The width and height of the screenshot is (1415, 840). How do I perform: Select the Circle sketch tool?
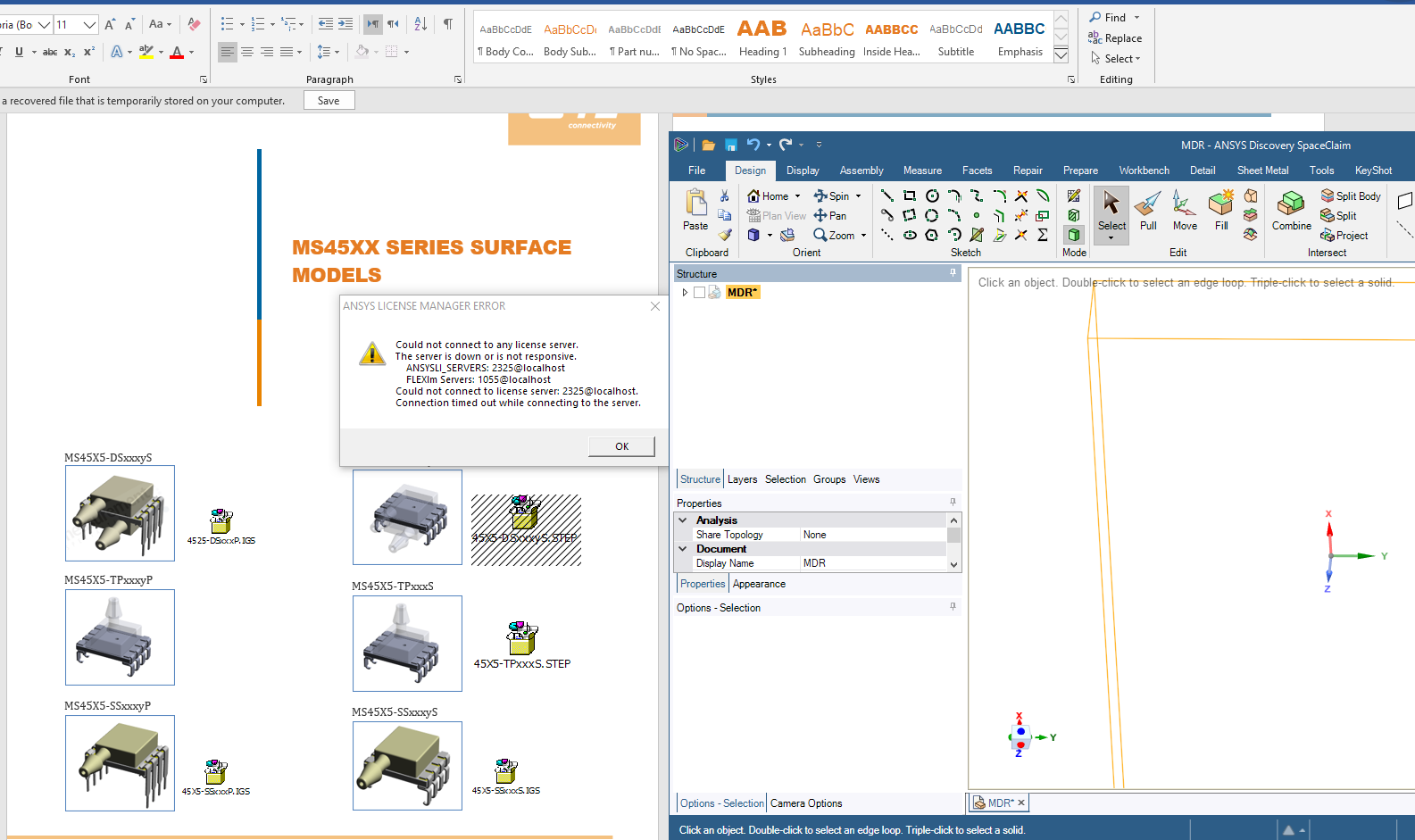(932, 195)
